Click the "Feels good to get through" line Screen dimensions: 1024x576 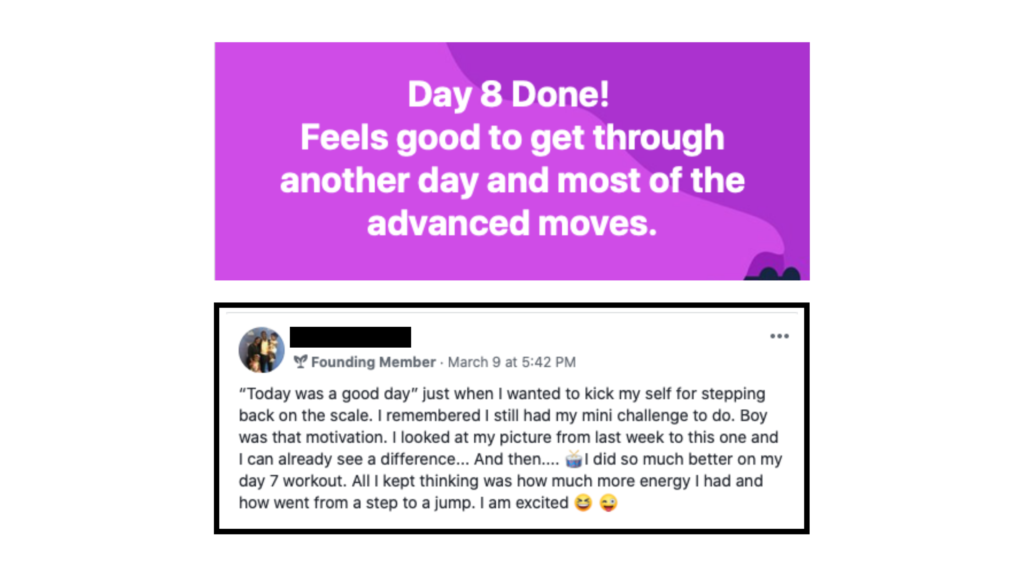(x=512, y=138)
